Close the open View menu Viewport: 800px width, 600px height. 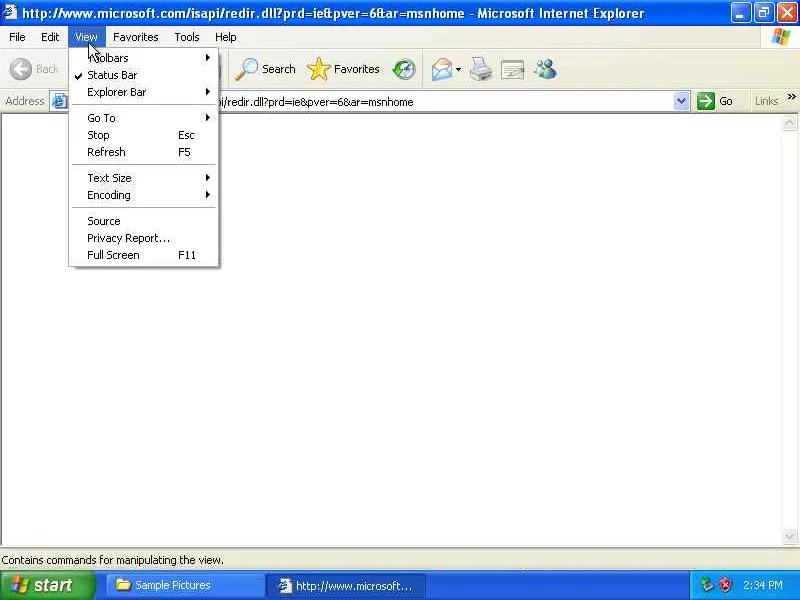click(86, 37)
